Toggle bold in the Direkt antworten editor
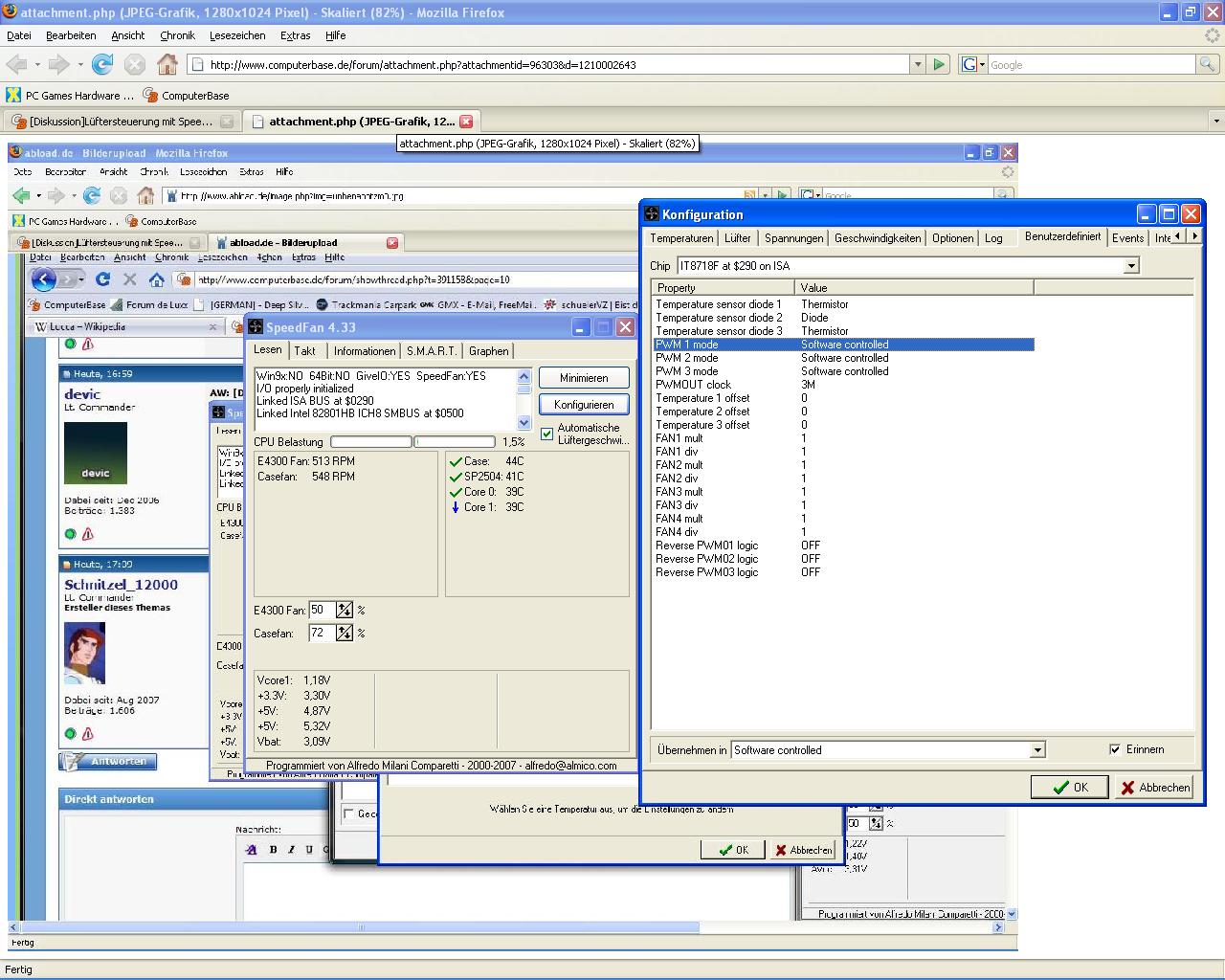The height and width of the screenshot is (980, 1225). pos(273,849)
